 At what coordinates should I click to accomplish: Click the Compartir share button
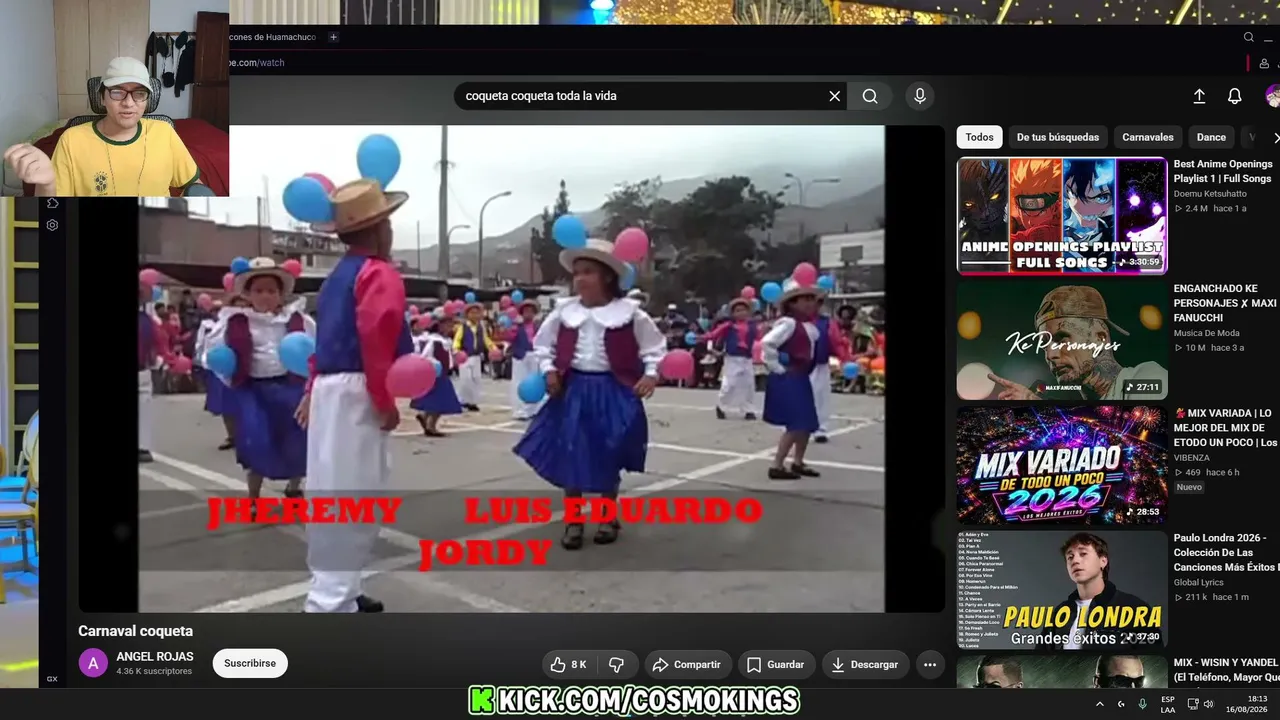point(686,664)
